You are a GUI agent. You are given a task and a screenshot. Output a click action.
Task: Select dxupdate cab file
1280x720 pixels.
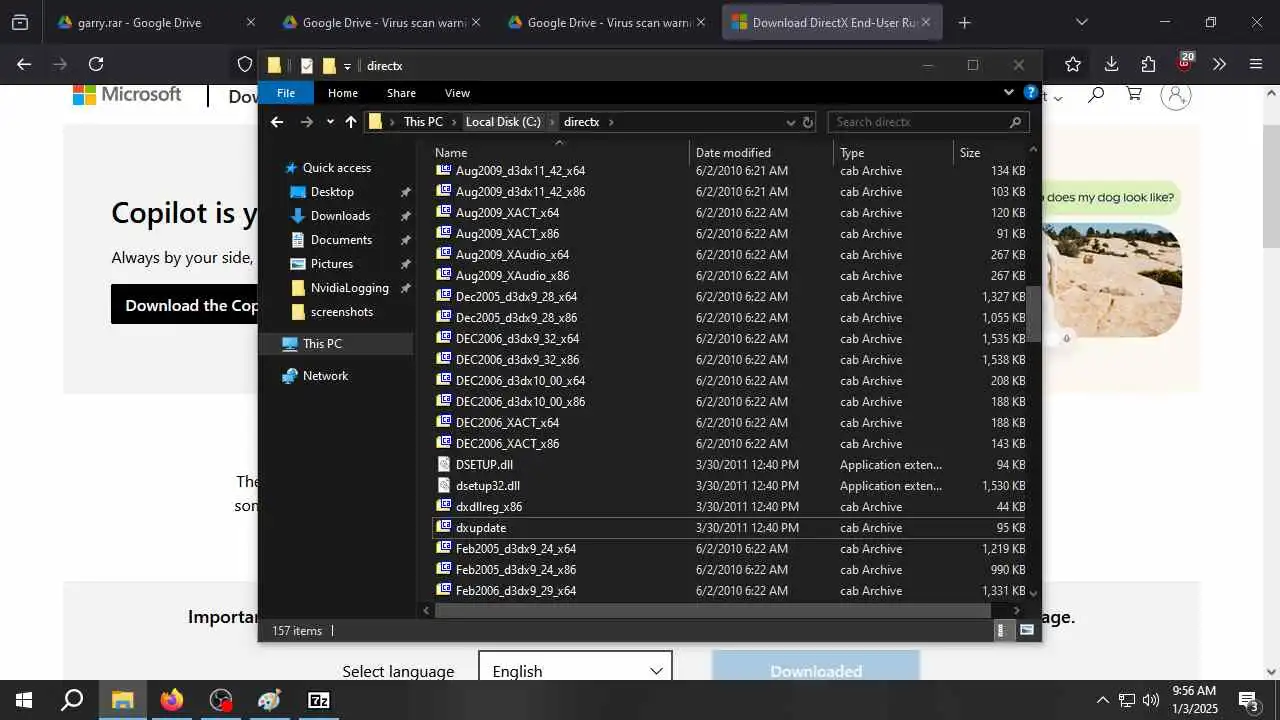click(480, 528)
